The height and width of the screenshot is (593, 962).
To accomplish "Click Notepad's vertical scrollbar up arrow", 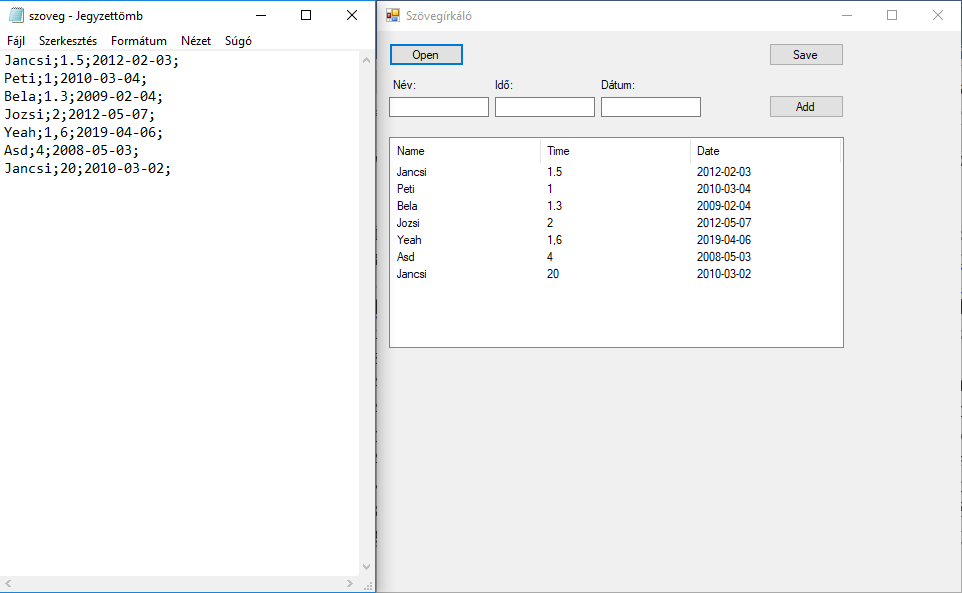I will (367, 60).
